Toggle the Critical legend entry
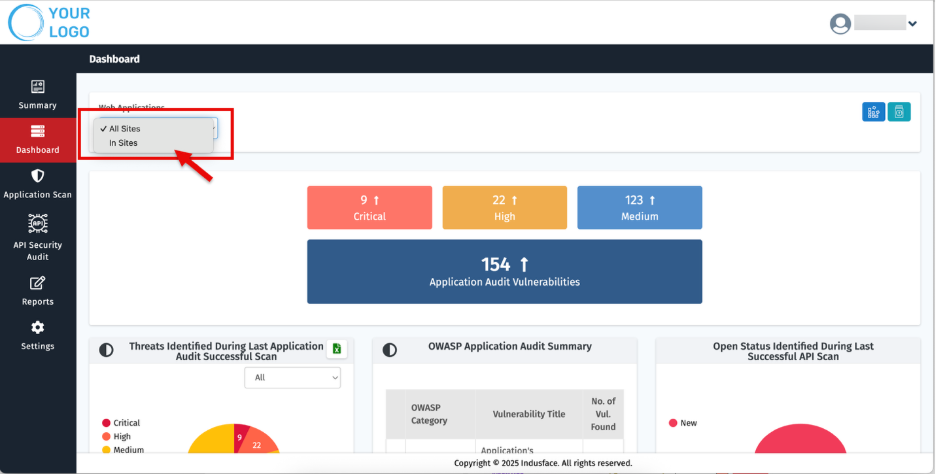 point(121,423)
